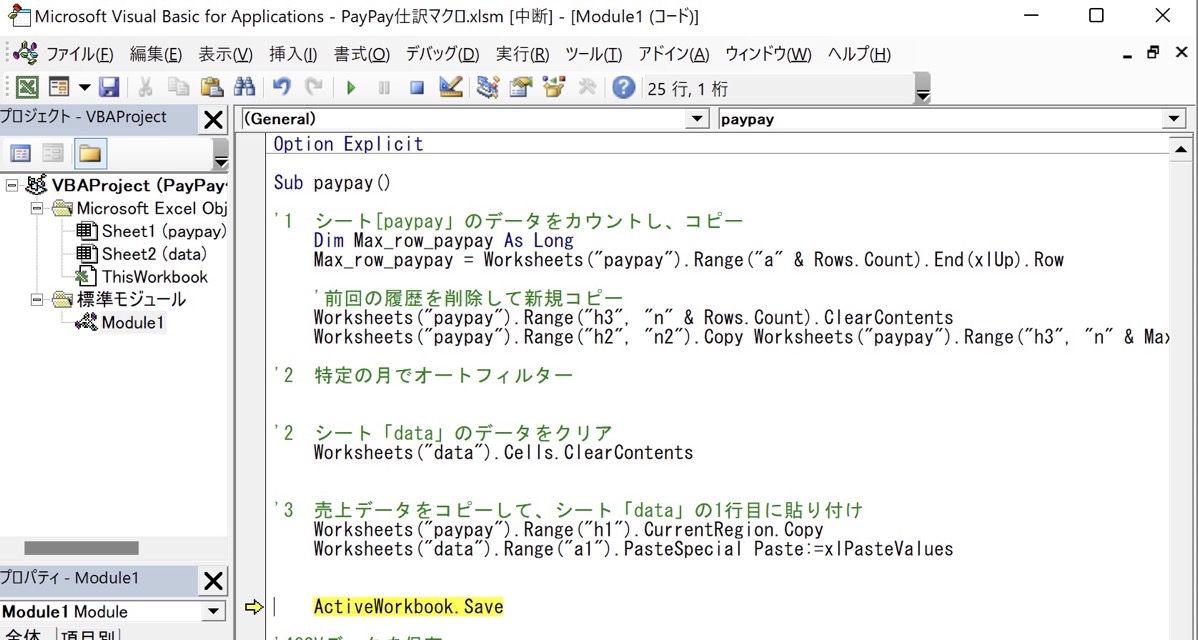Click the project tree horizontal scrollbar thumb
The height and width of the screenshot is (640, 1198).
81,548
